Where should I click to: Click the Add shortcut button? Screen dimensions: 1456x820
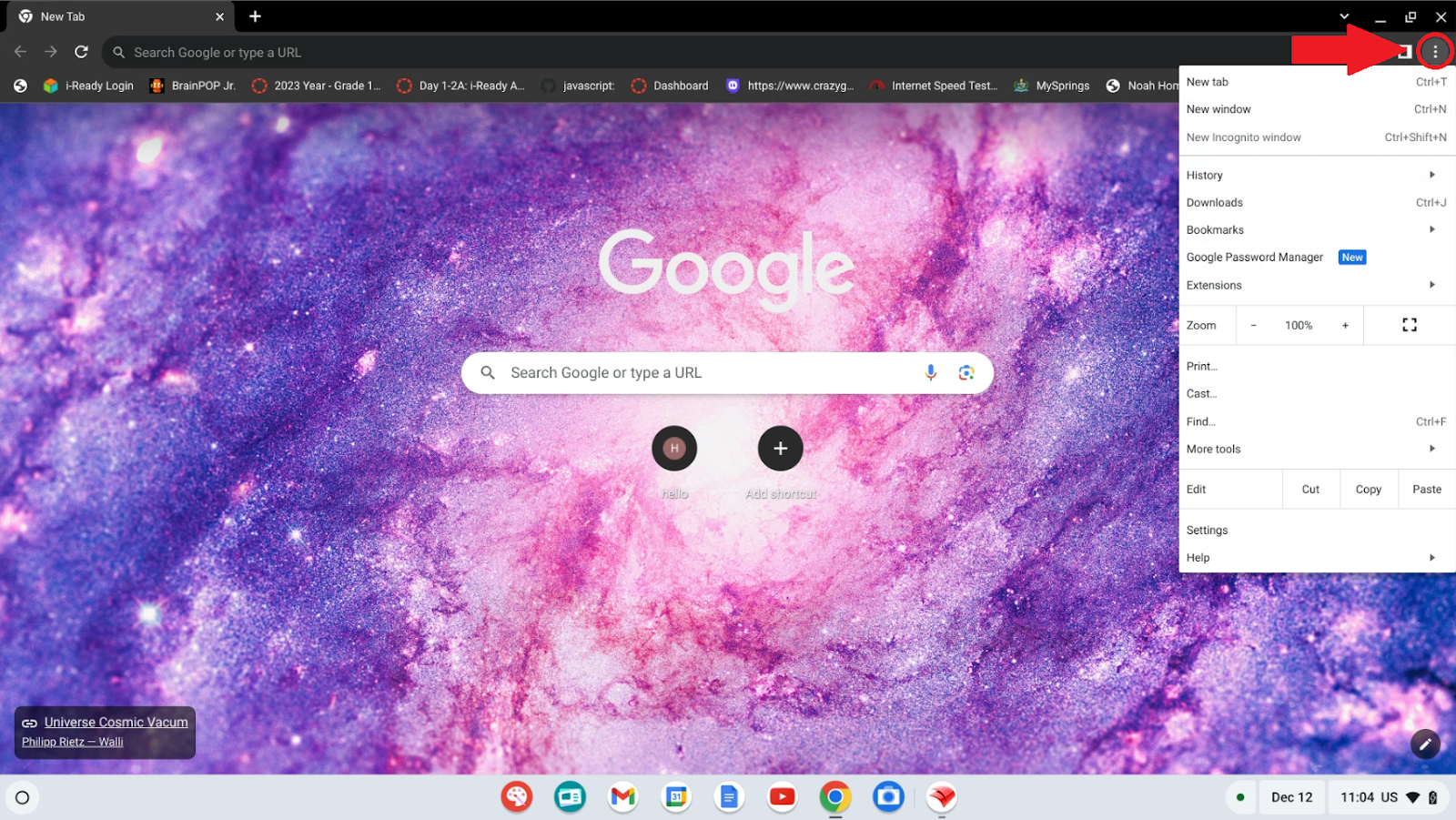click(780, 448)
